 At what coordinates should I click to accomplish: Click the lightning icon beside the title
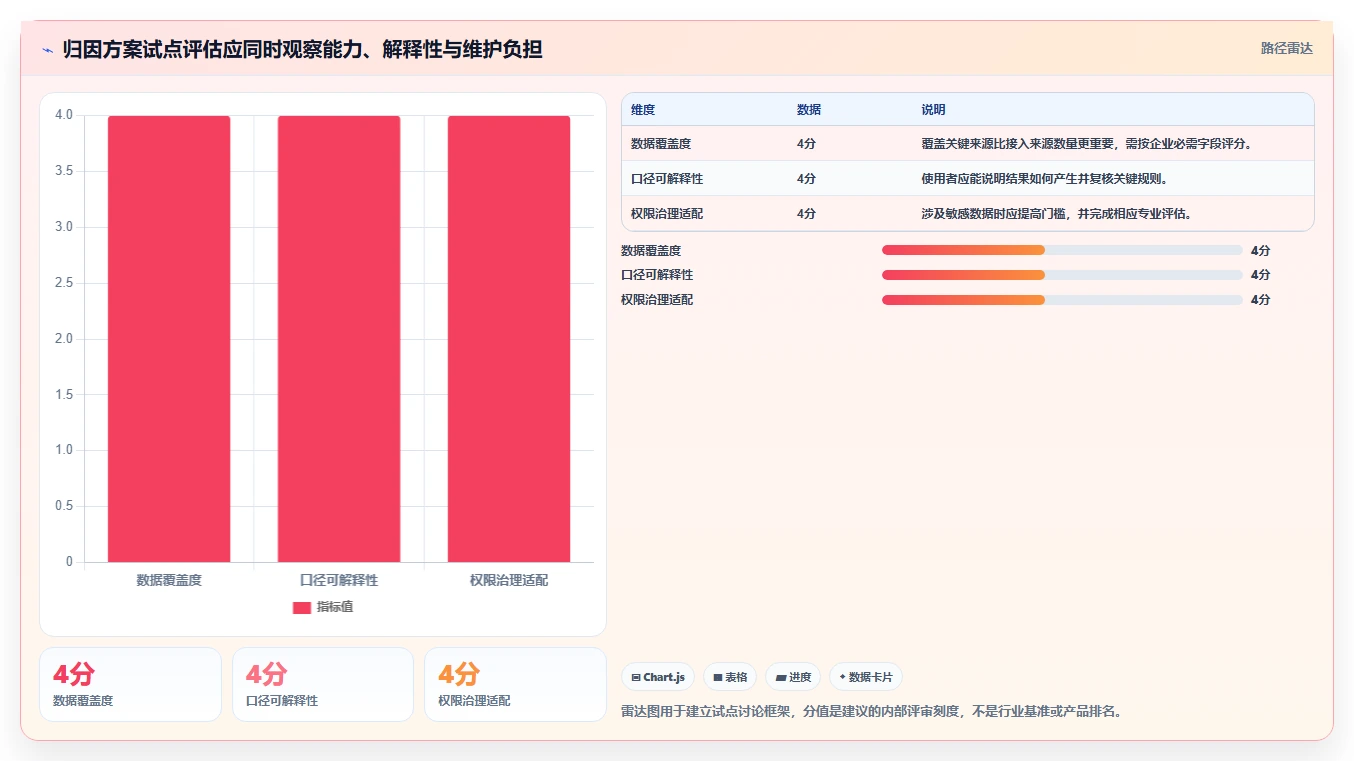[x=47, y=49]
